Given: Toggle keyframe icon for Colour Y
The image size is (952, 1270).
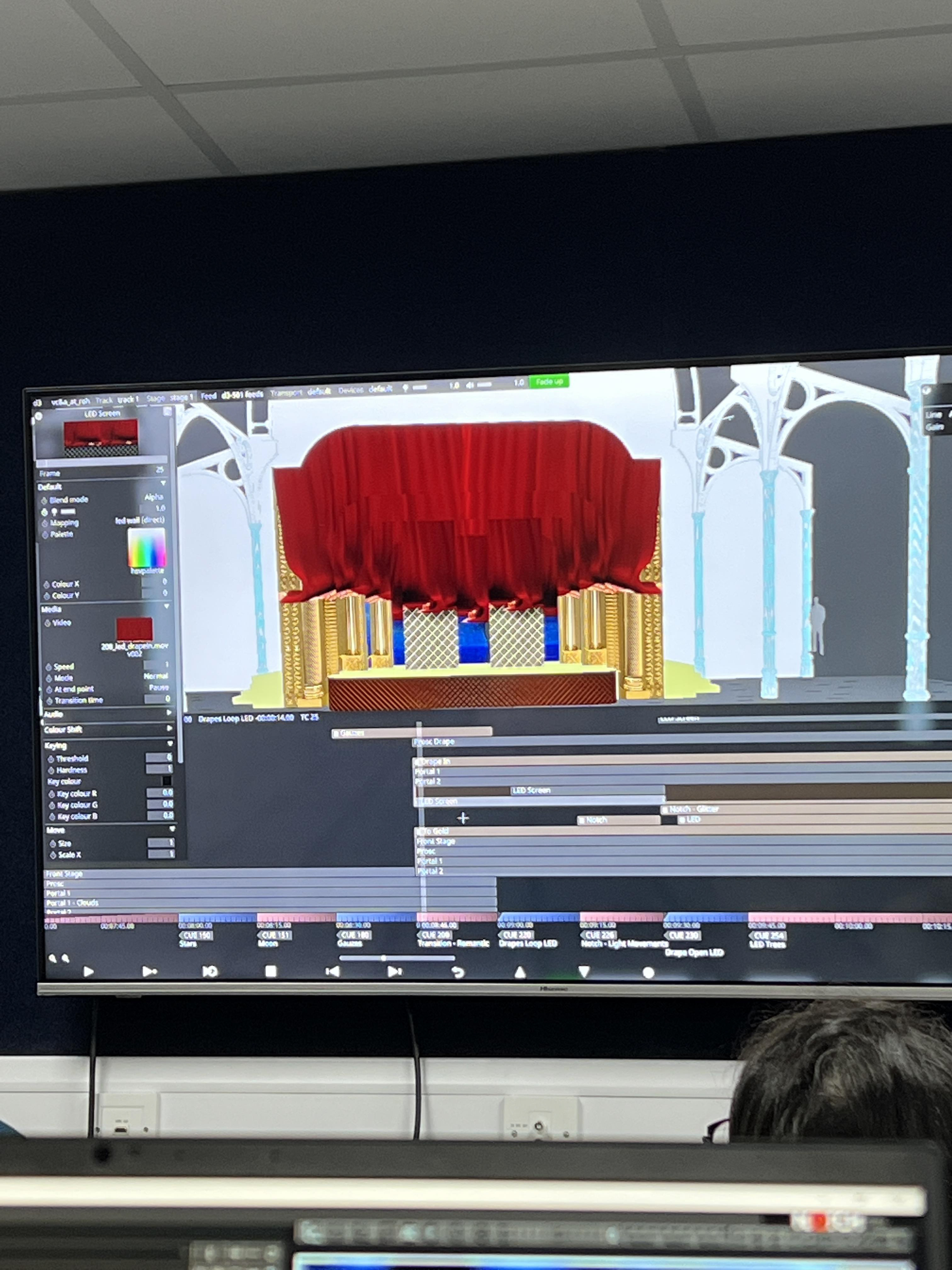Looking at the screenshot, I should [x=47, y=595].
